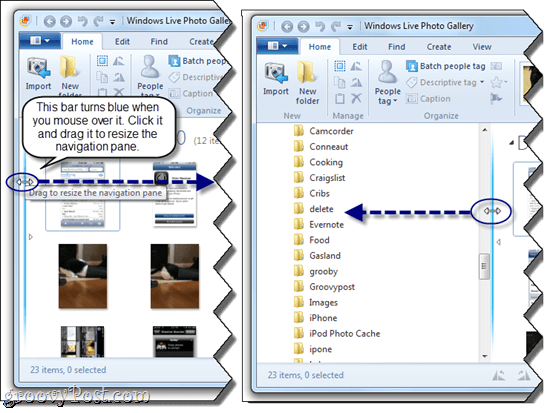Click Undo icon in right window title bar
This screenshot has width=550, height=413.
pos(320,26)
